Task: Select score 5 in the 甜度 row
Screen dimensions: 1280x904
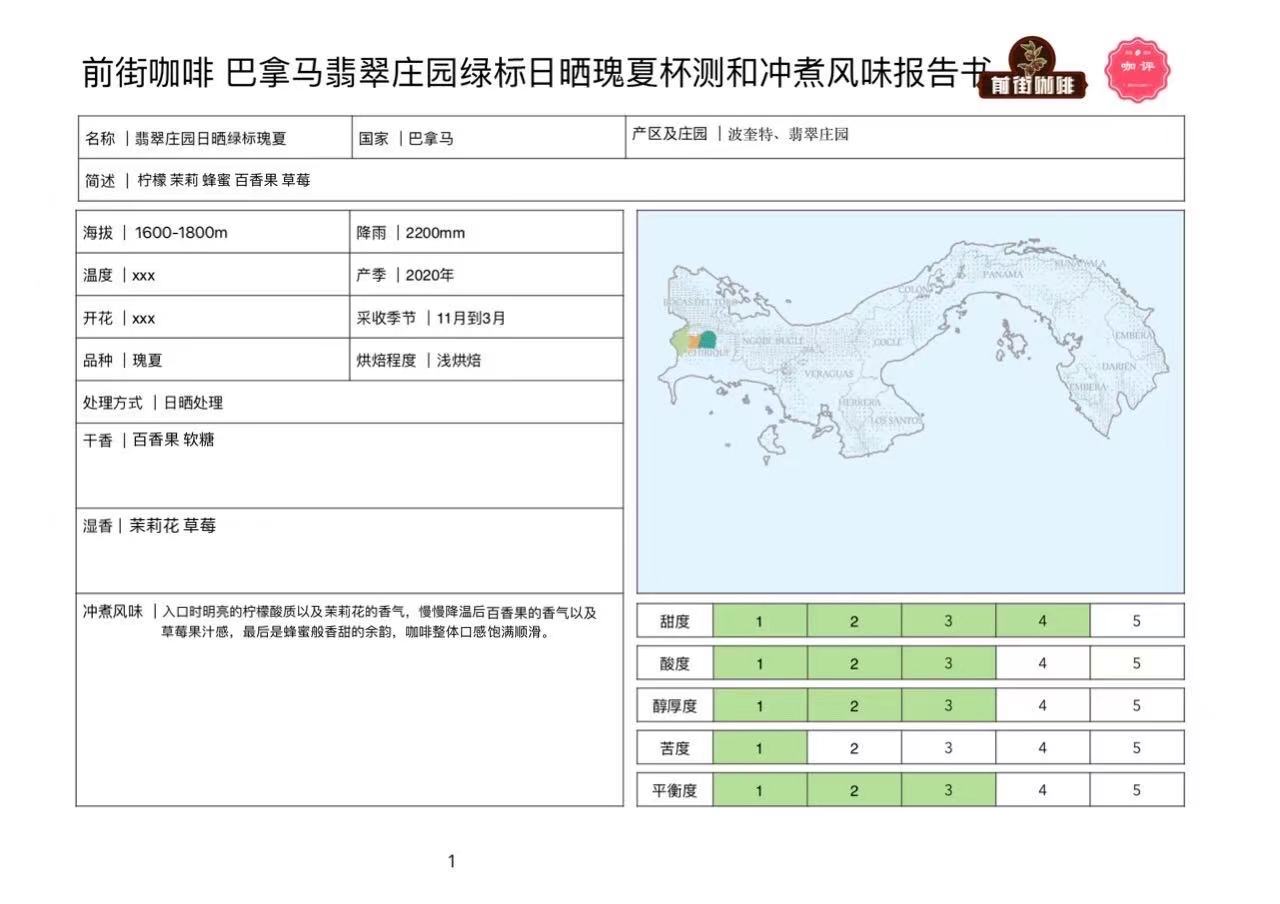Action: click(1136, 621)
